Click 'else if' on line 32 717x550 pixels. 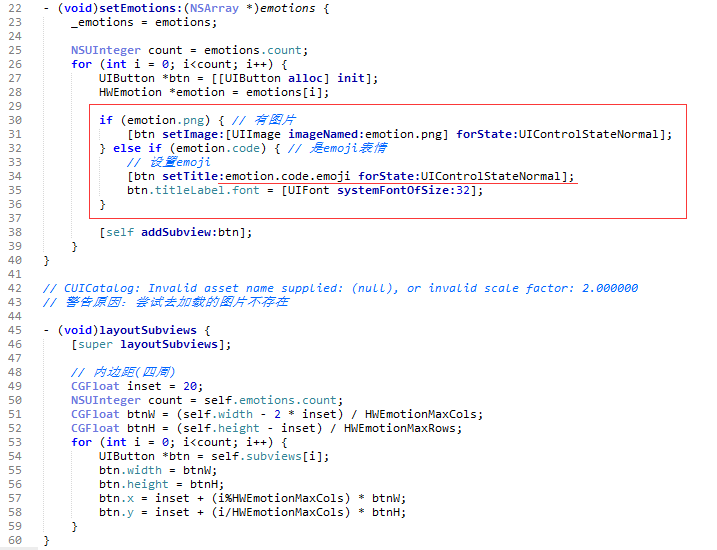pos(137,148)
